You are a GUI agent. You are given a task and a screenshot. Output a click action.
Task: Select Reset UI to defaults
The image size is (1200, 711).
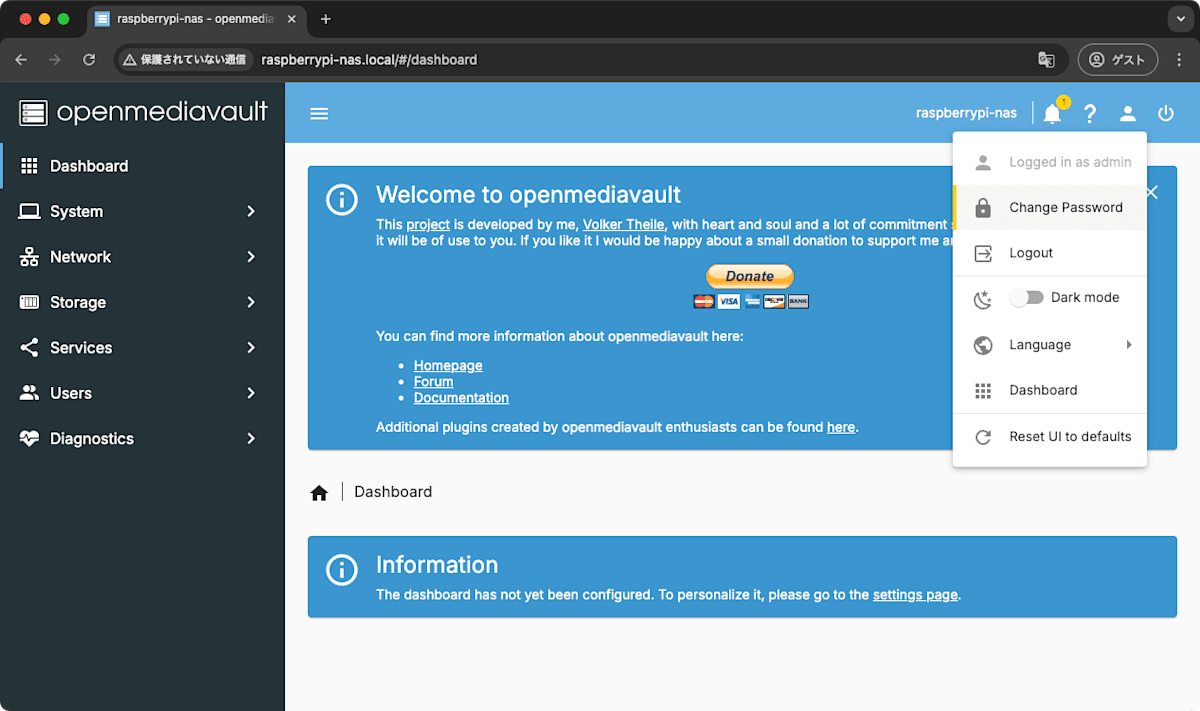pos(1050,437)
